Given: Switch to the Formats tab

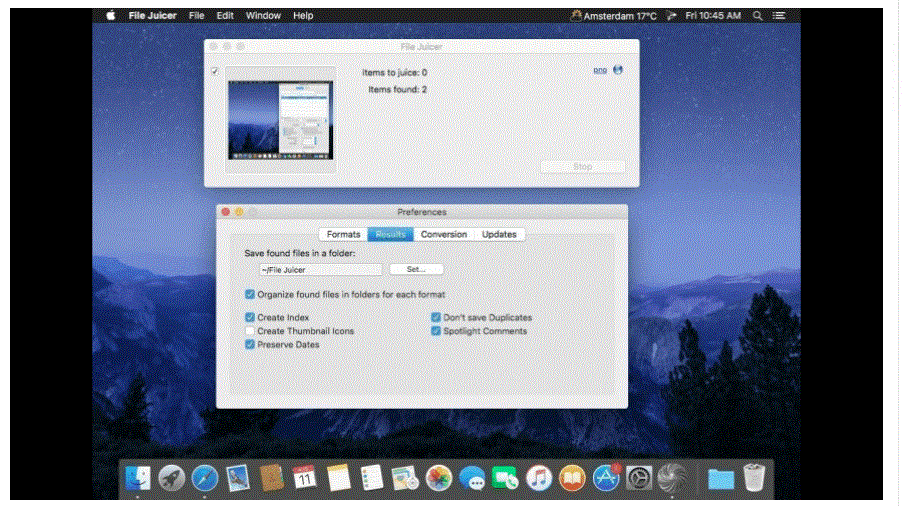Looking at the screenshot, I should (343, 234).
